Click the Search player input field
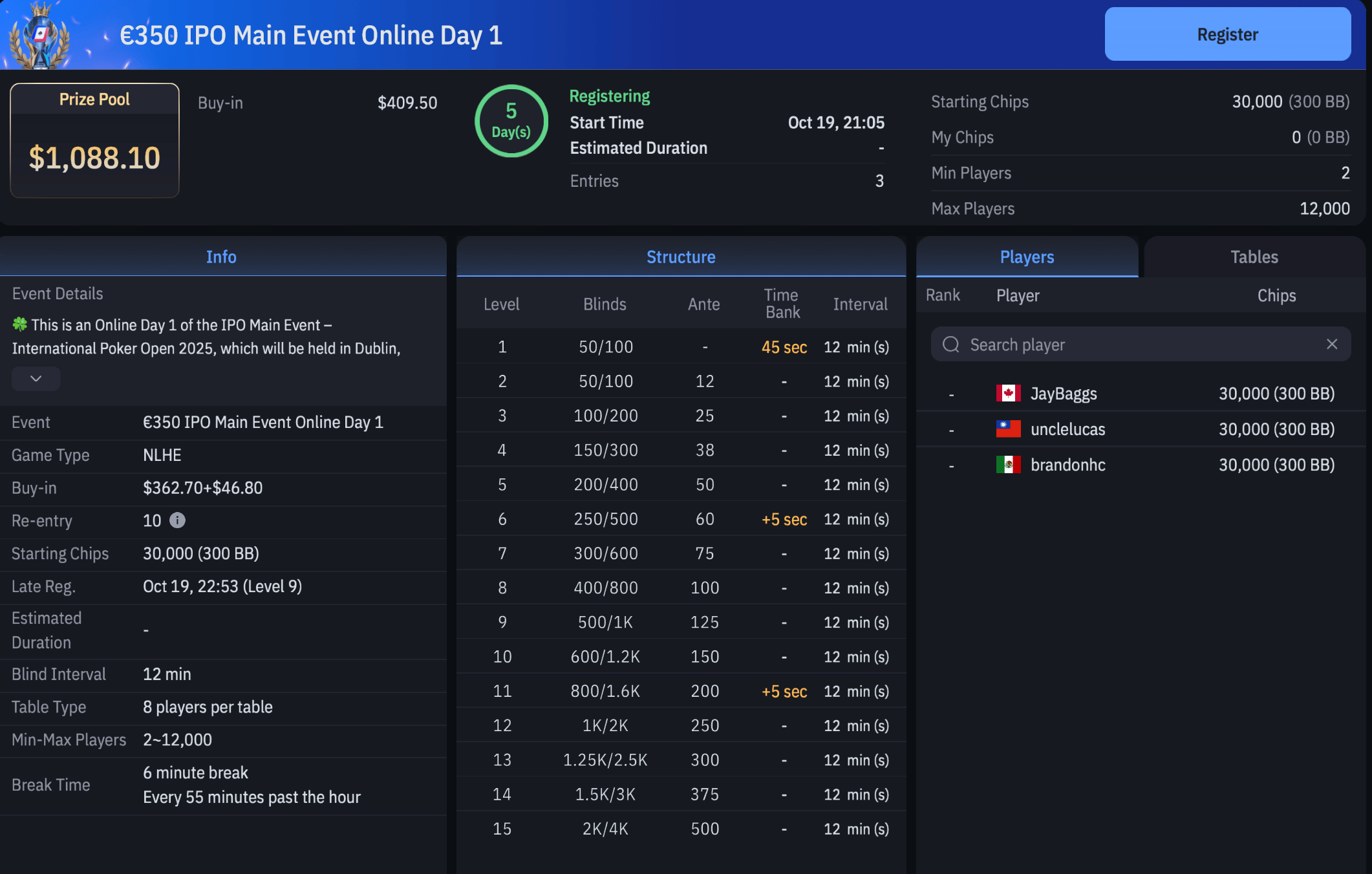 pyautogui.click(x=1141, y=345)
